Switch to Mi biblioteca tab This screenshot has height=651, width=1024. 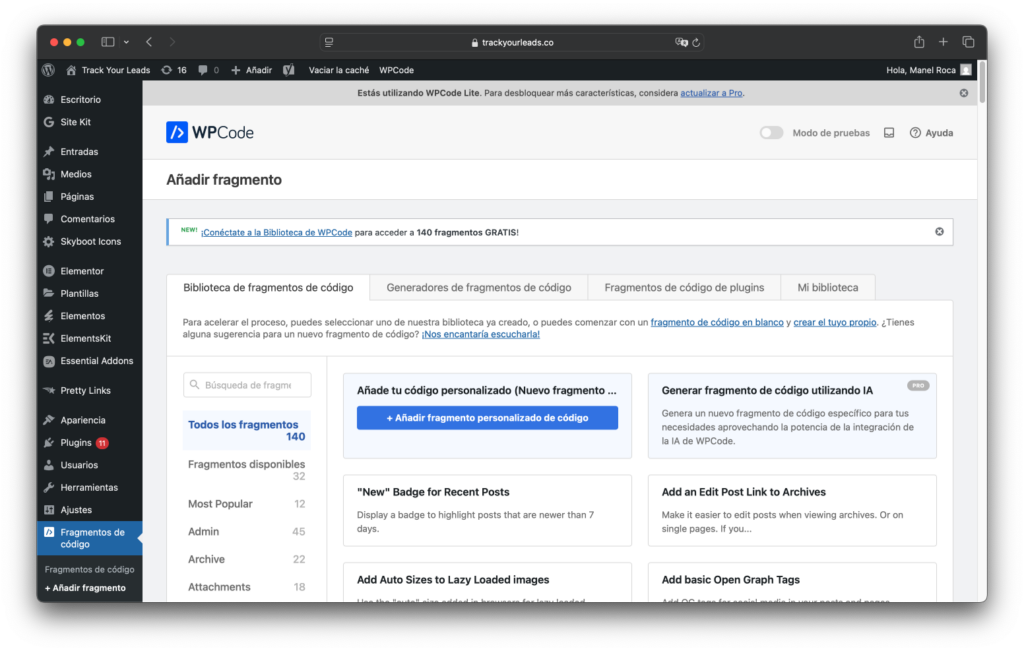827,287
